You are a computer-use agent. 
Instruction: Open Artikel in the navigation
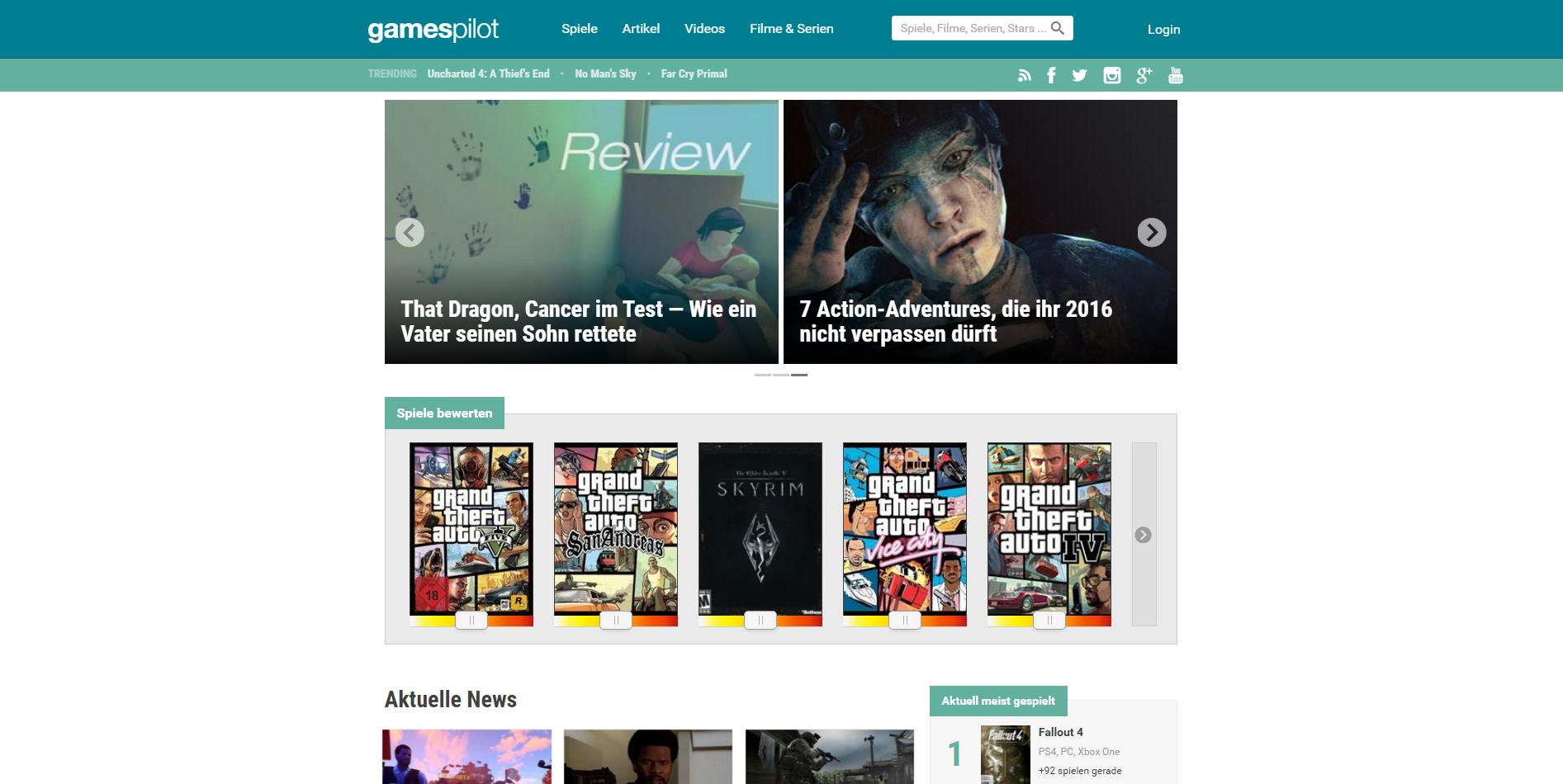pos(641,29)
